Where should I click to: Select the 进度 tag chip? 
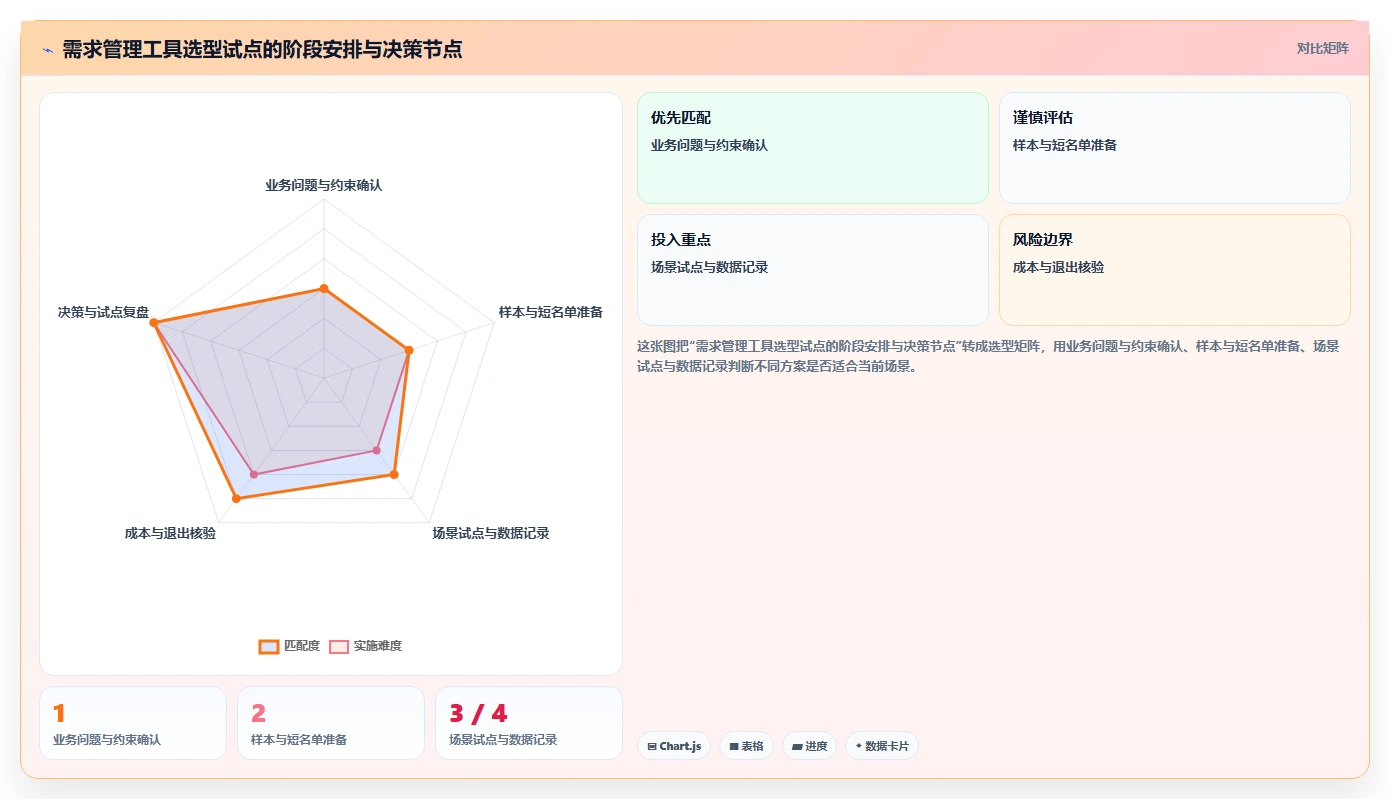click(809, 746)
